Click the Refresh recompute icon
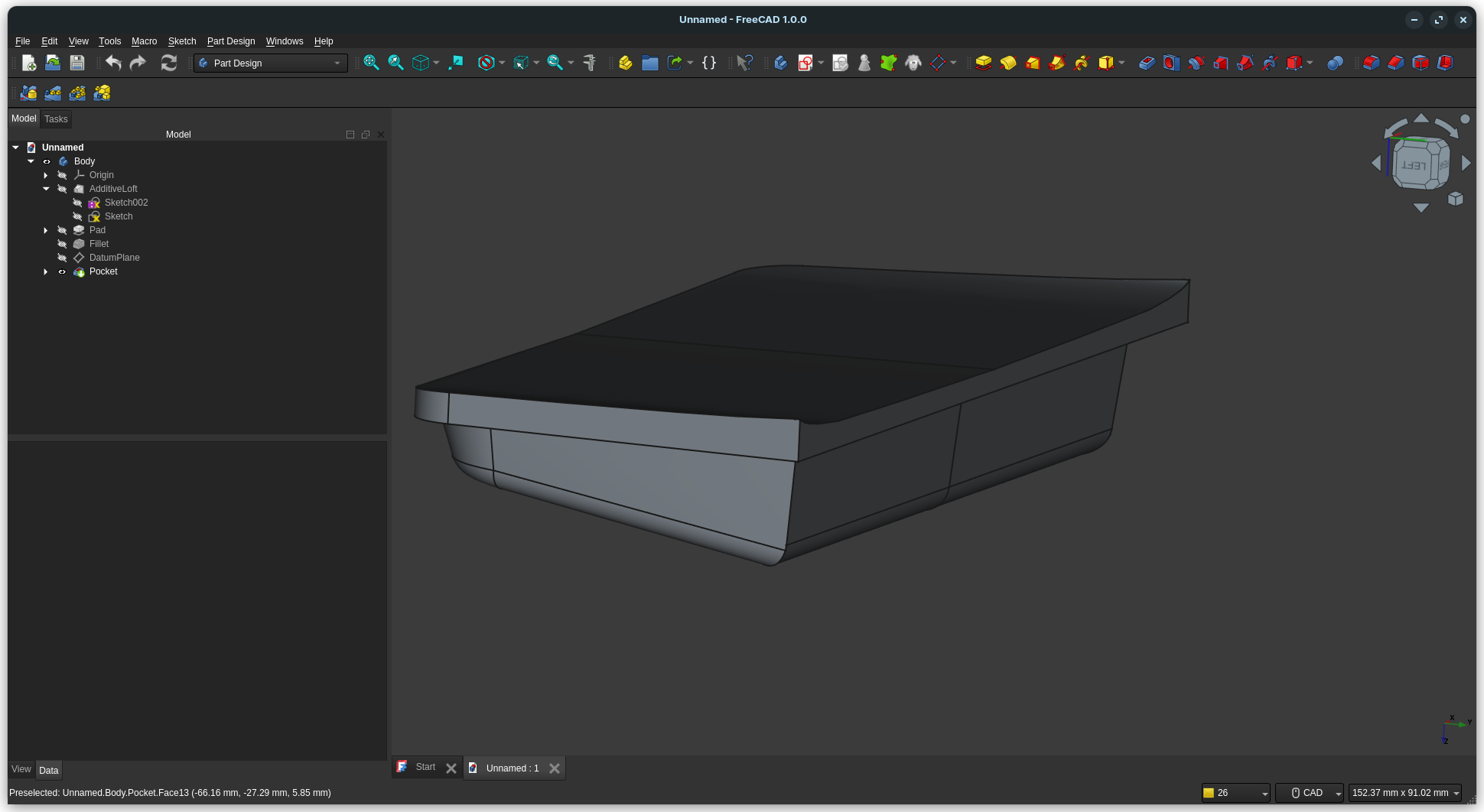The height and width of the screenshot is (812, 1484). point(168,63)
